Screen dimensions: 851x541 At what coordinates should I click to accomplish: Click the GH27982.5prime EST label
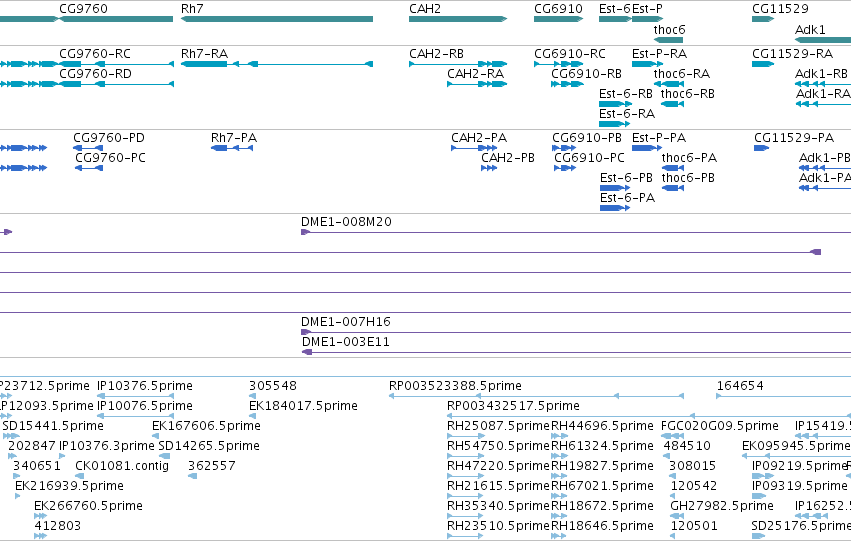coord(722,506)
